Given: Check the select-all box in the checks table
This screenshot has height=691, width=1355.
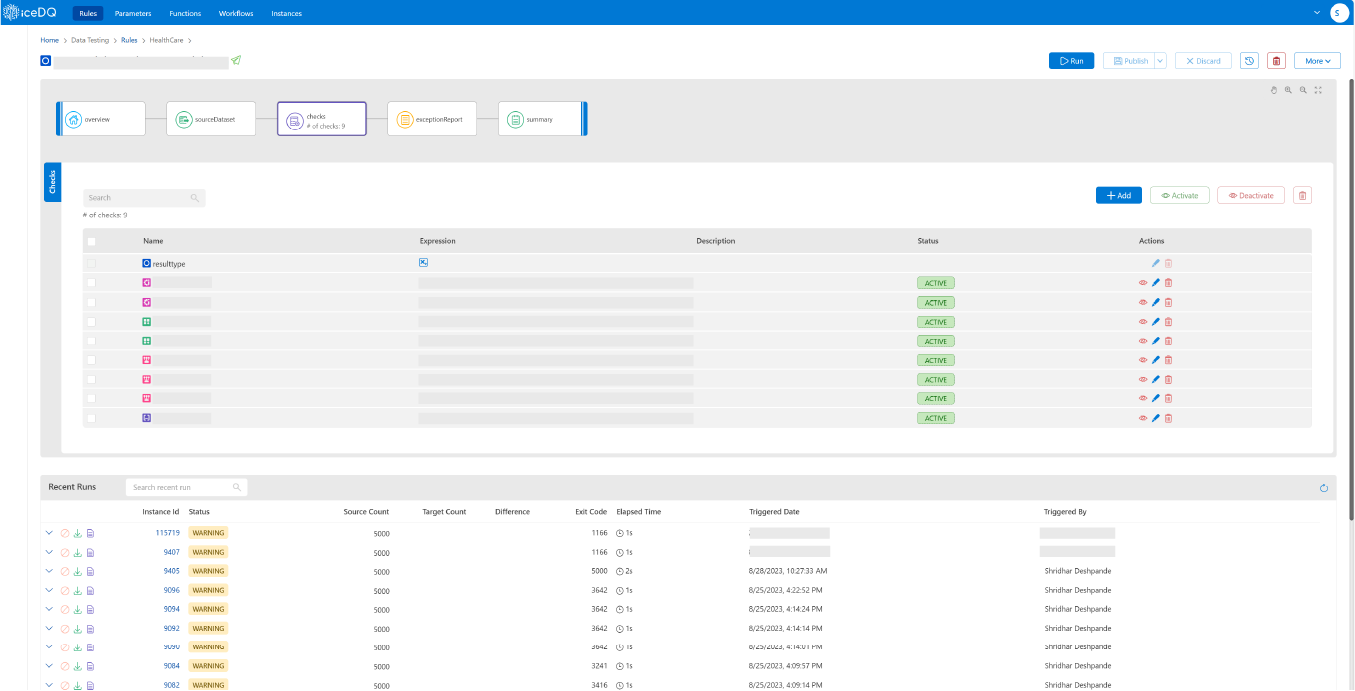Looking at the screenshot, I should pyautogui.click(x=91, y=241).
